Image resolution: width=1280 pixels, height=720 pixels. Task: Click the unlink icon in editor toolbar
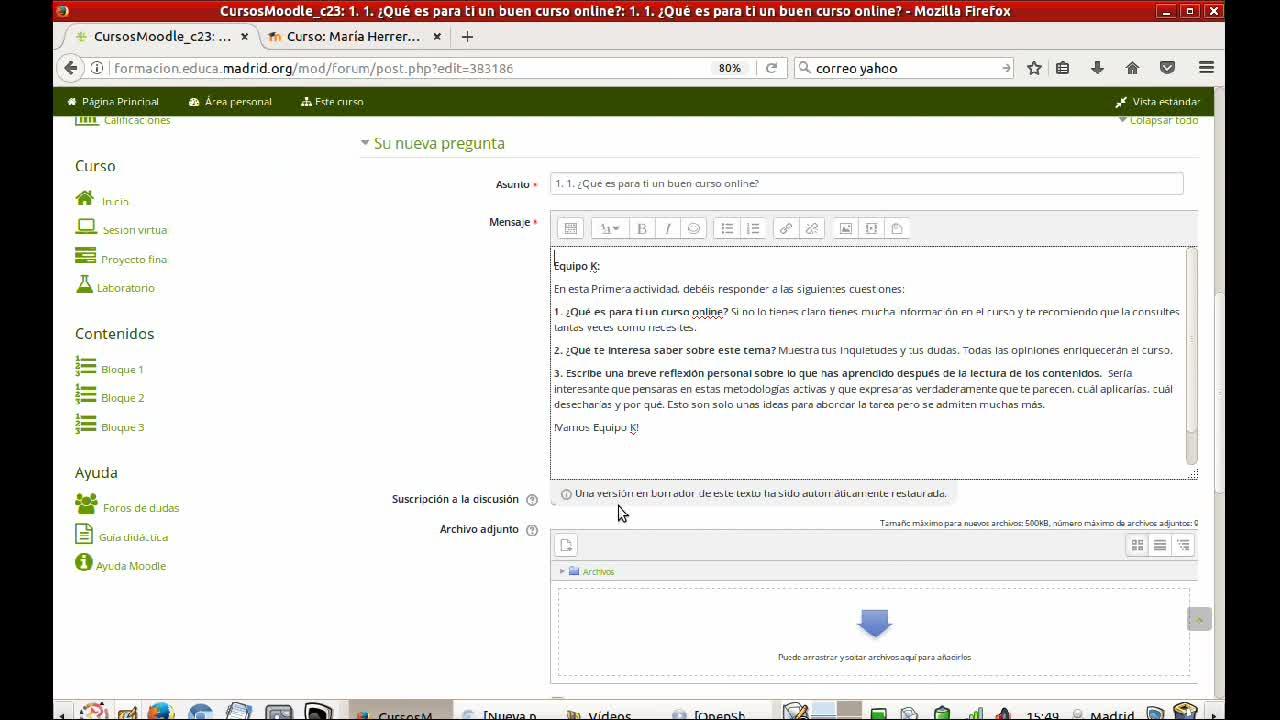pos(812,229)
